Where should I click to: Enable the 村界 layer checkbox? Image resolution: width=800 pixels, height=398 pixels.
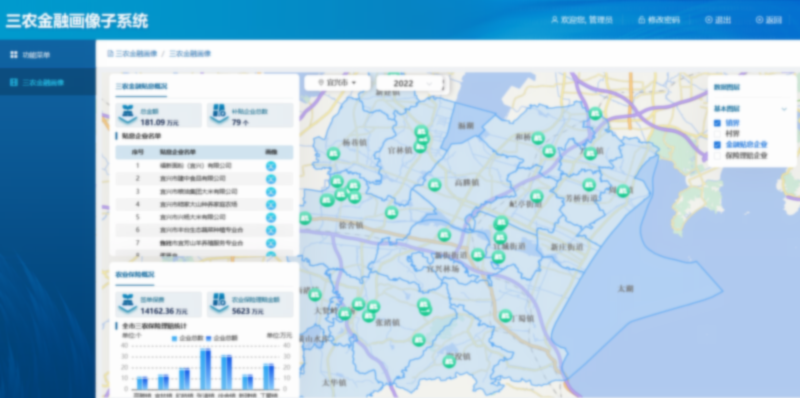coord(717,133)
